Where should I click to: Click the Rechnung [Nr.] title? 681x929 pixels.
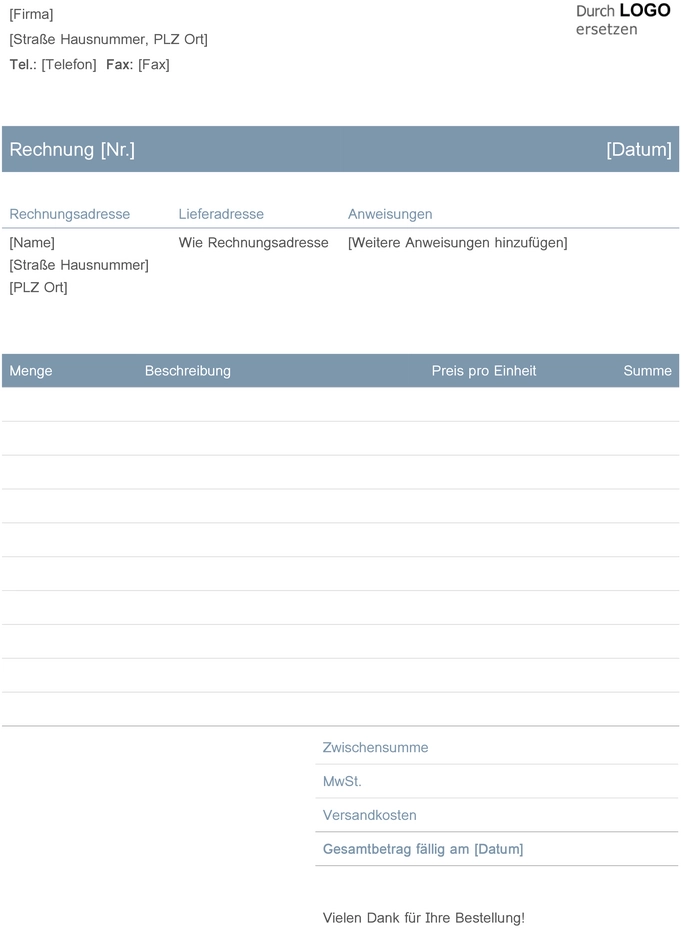tap(72, 149)
